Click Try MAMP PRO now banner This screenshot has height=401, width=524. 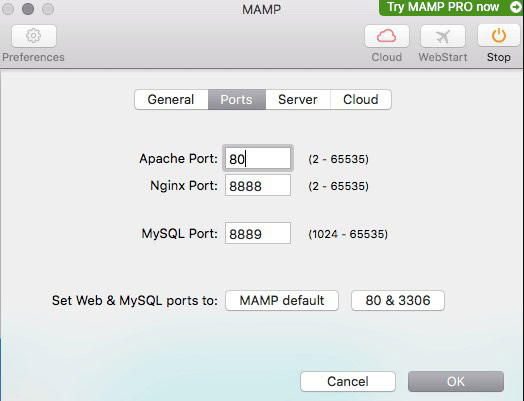[x=451, y=7]
